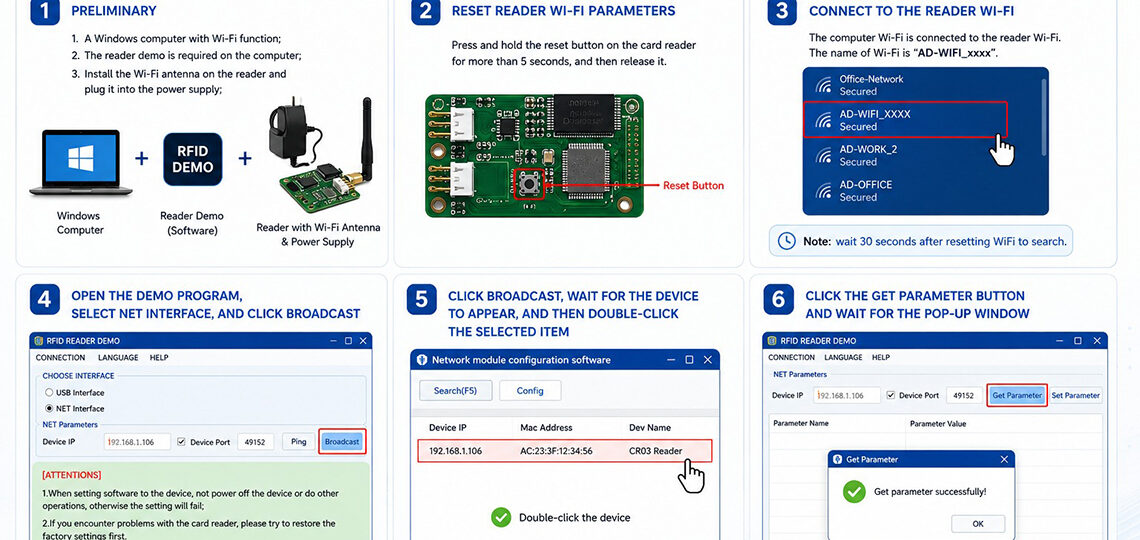Click the Wi-Fi icon beside Office-Network
This screenshot has height=540, width=1140.
(823, 85)
